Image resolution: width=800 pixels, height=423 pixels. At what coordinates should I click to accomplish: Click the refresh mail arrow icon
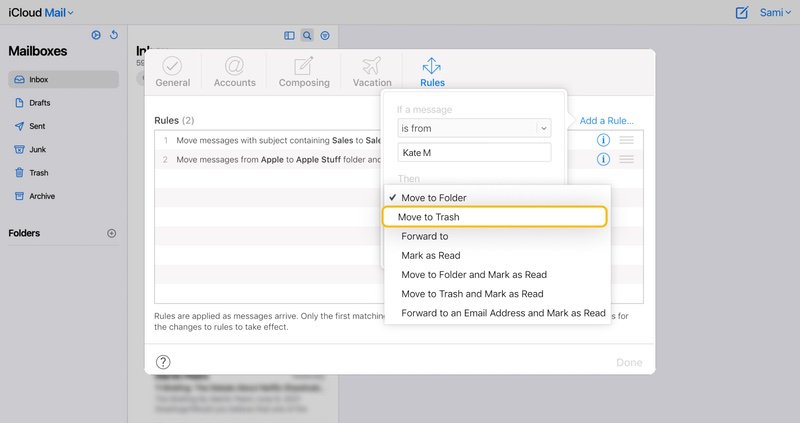(x=114, y=35)
